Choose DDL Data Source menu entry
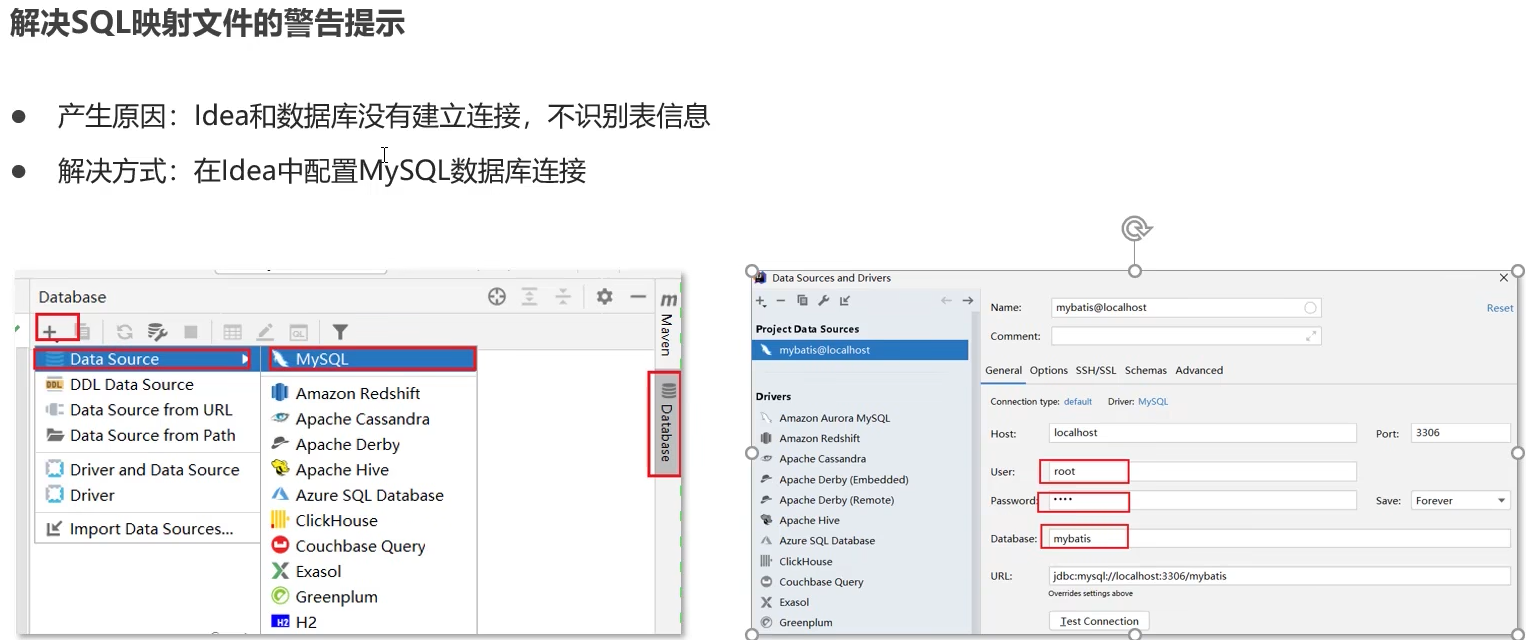The height and width of the screenshot is (640, 1526). click(x=147, y=384)
